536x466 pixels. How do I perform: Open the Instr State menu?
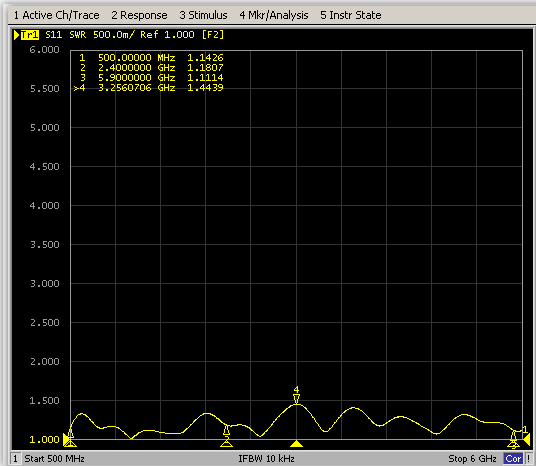(351, 15)
